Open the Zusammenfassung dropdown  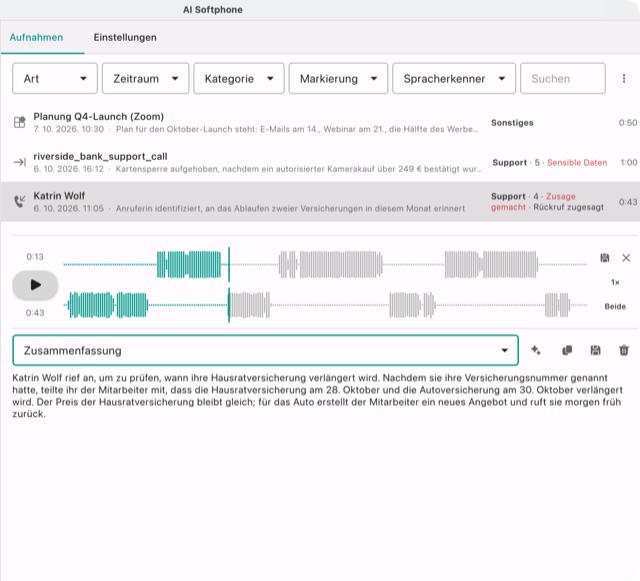pos(266,350)
